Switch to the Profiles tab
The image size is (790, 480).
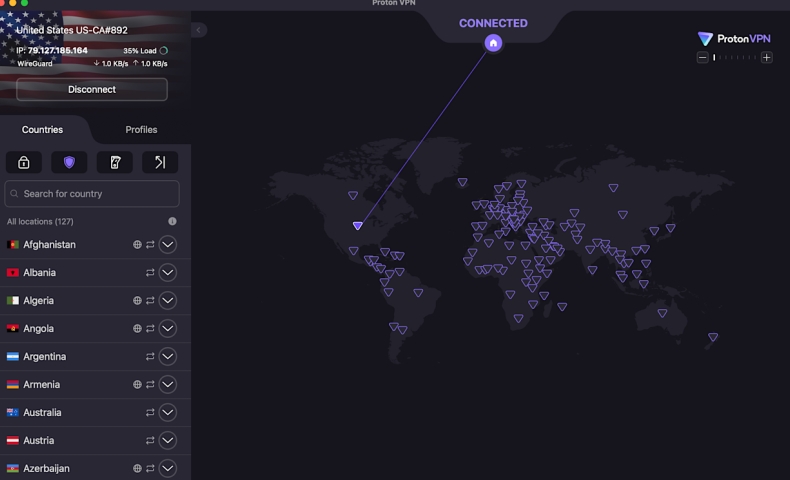(141, 129)
